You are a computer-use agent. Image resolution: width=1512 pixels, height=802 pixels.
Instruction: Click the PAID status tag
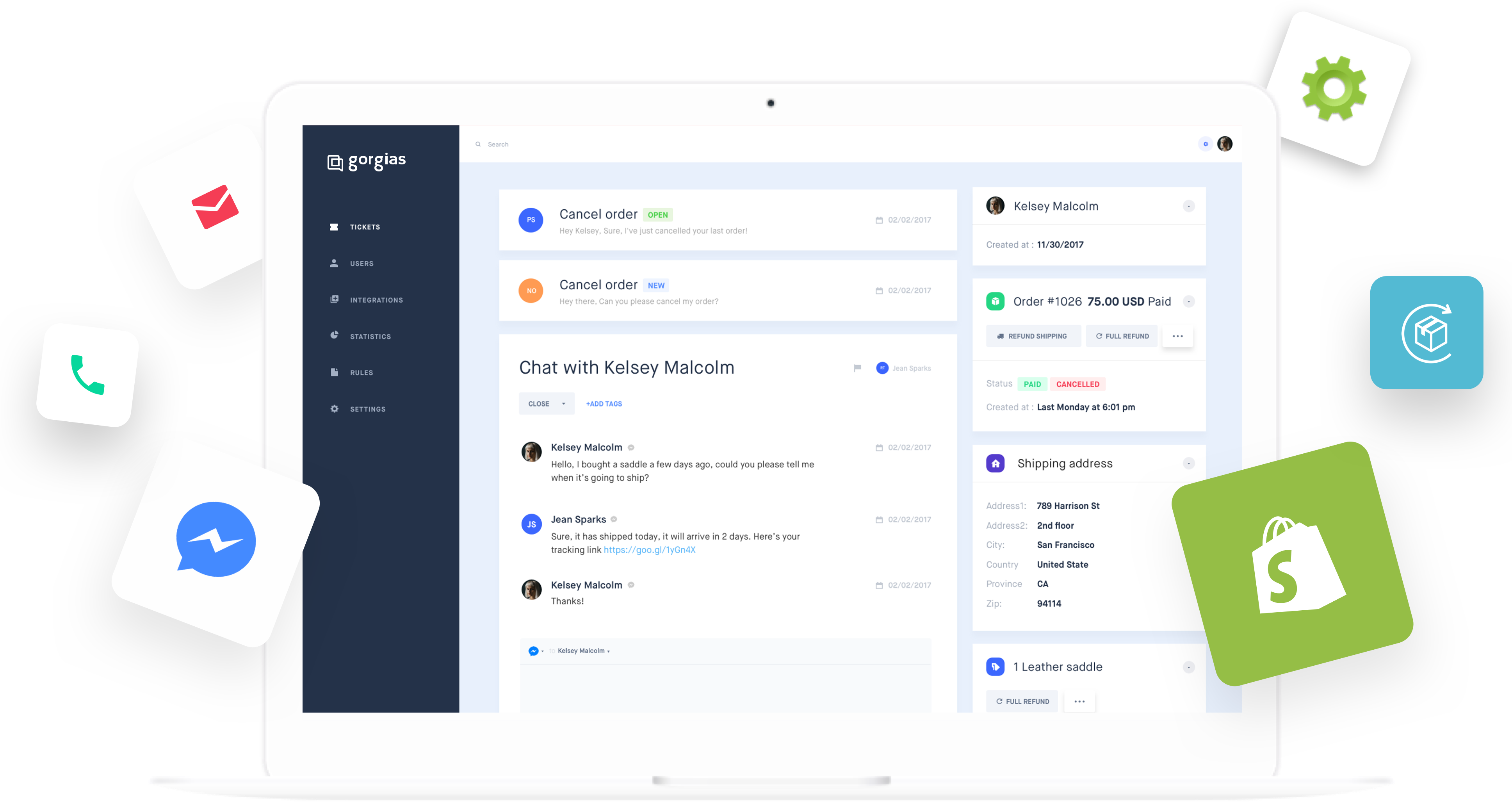[x=1032, y=385]
